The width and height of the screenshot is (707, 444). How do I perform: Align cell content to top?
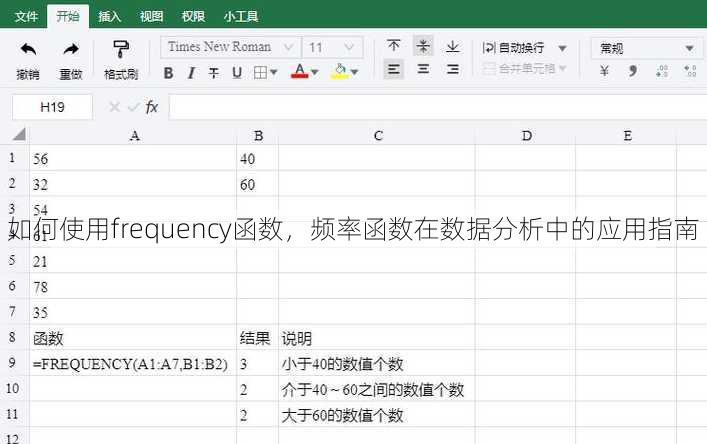(394, 46)
